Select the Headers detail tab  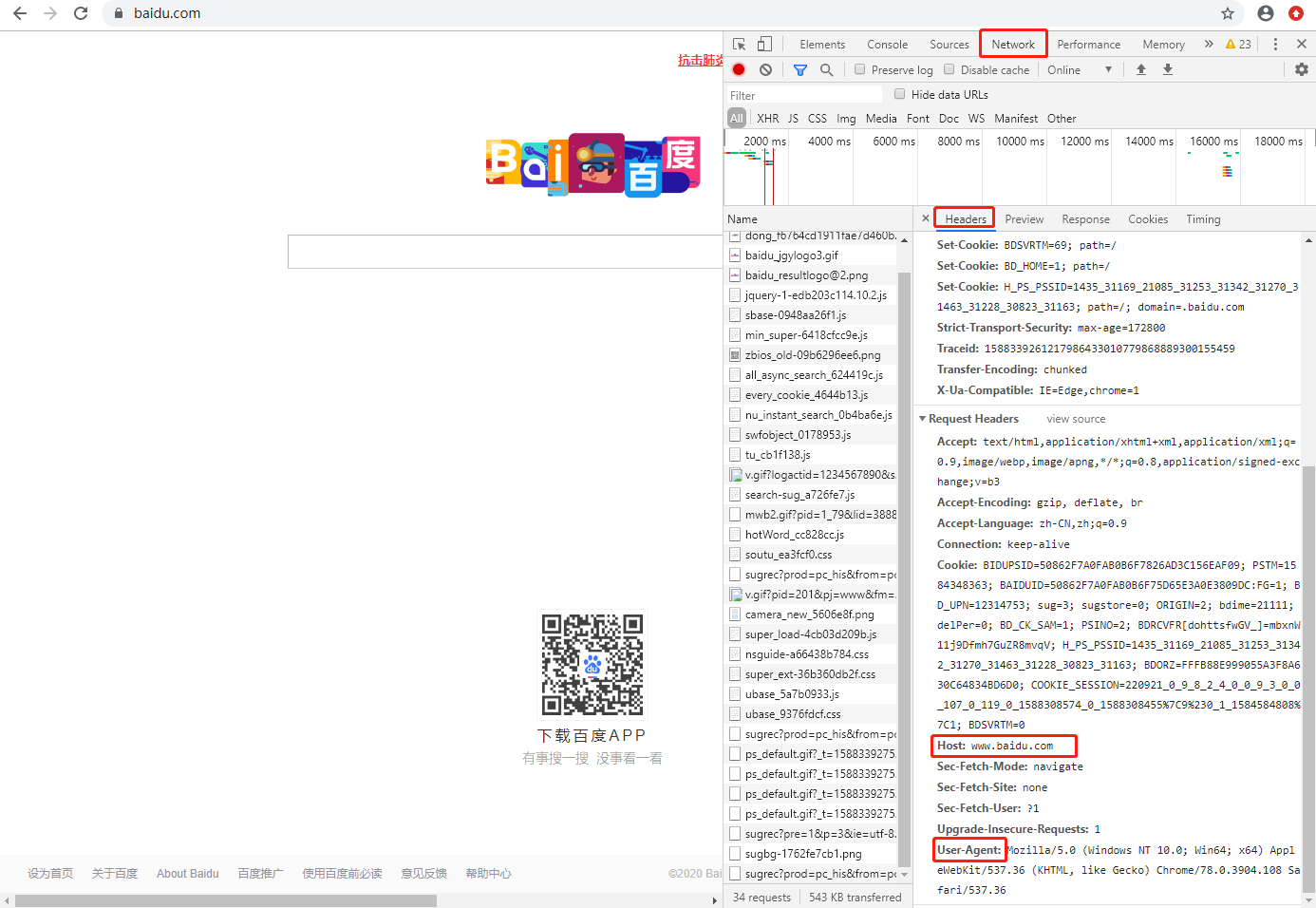pos(966,219)
